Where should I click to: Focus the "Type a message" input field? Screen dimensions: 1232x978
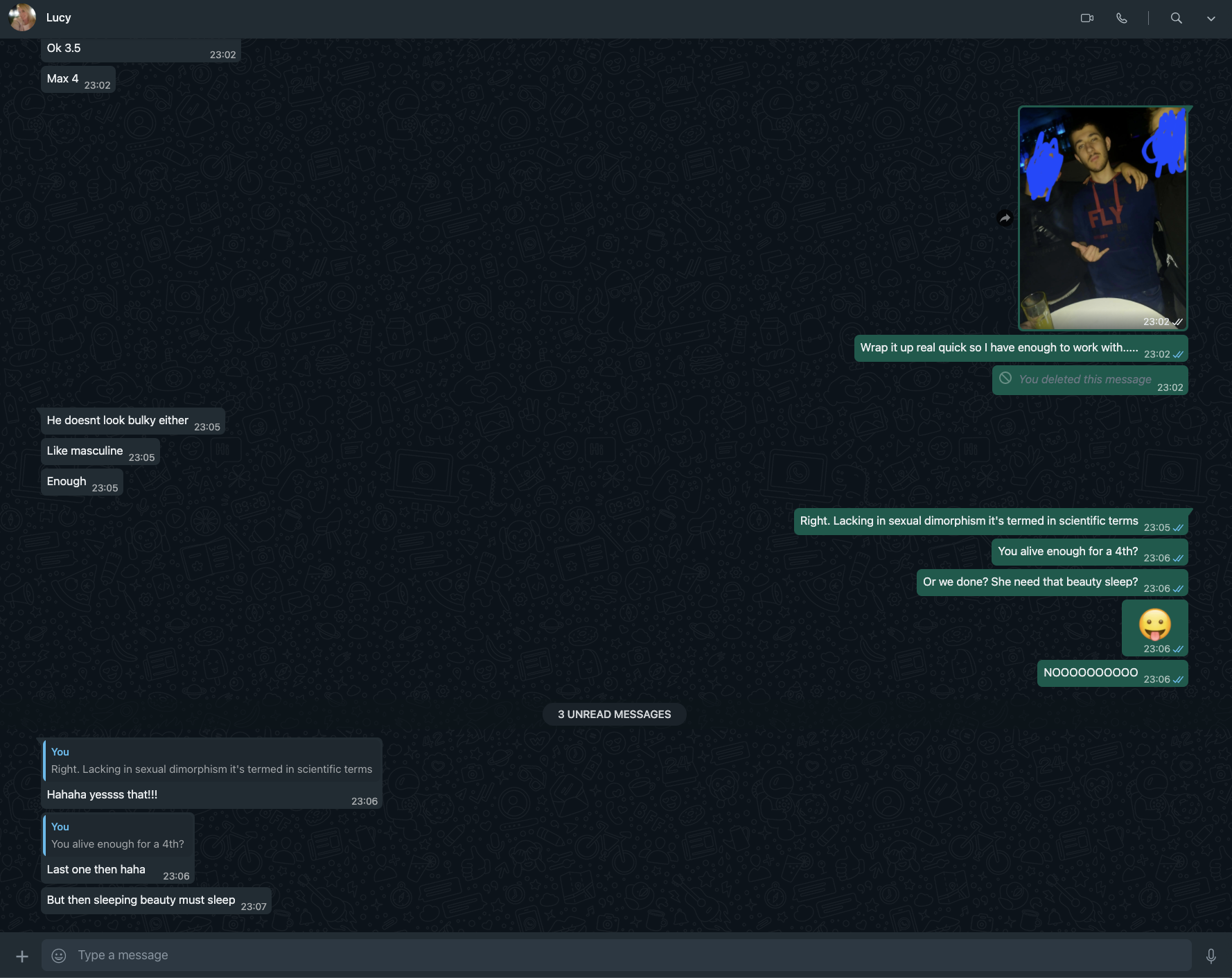616,955
